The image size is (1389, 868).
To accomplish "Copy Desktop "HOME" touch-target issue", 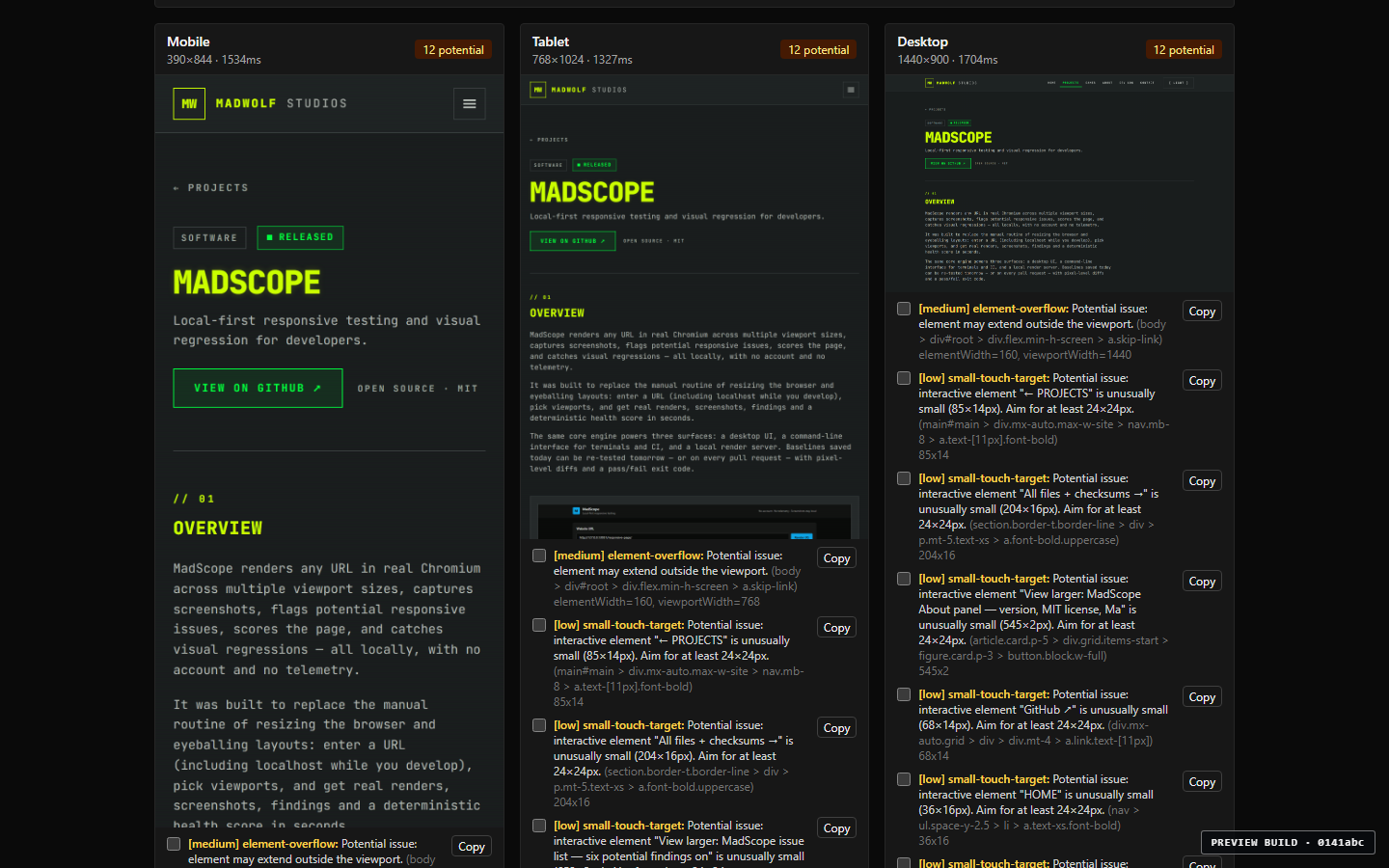I will [x=1202, y=782].
